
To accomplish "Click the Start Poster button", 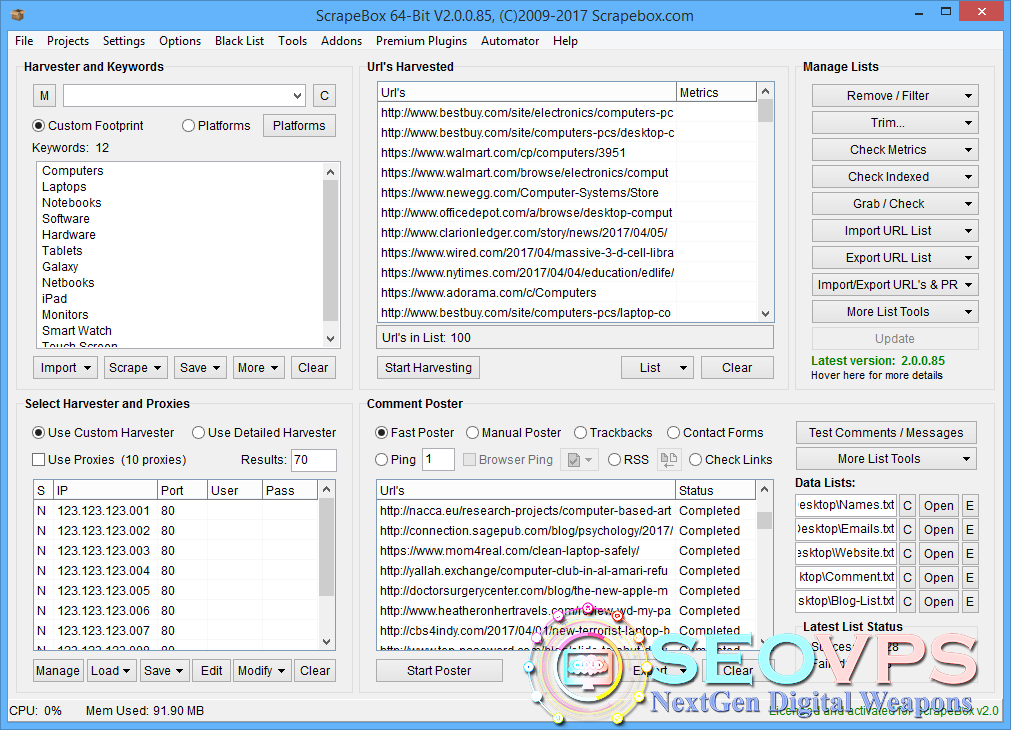I will (x=439, y=671).
